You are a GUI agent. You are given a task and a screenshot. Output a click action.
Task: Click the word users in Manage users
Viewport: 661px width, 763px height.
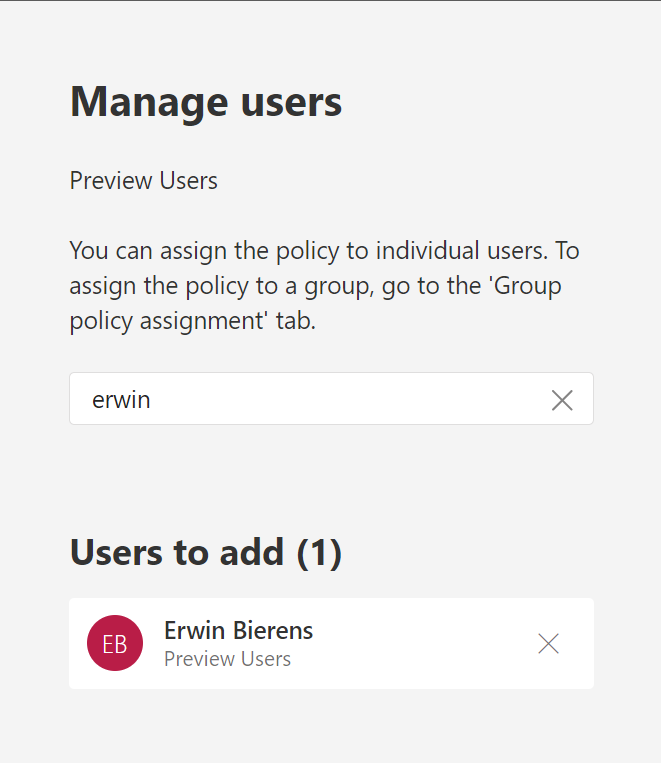292,102
